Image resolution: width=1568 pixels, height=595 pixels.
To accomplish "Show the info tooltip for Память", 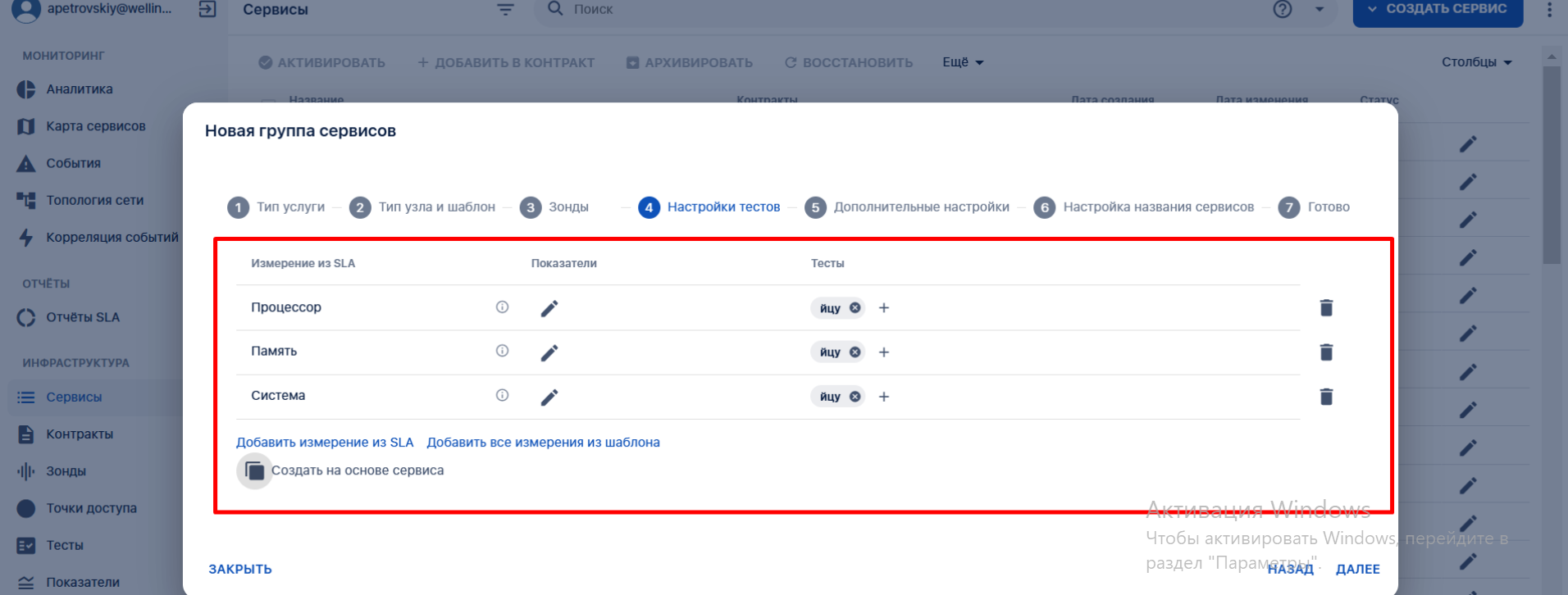I will [502, 351].
